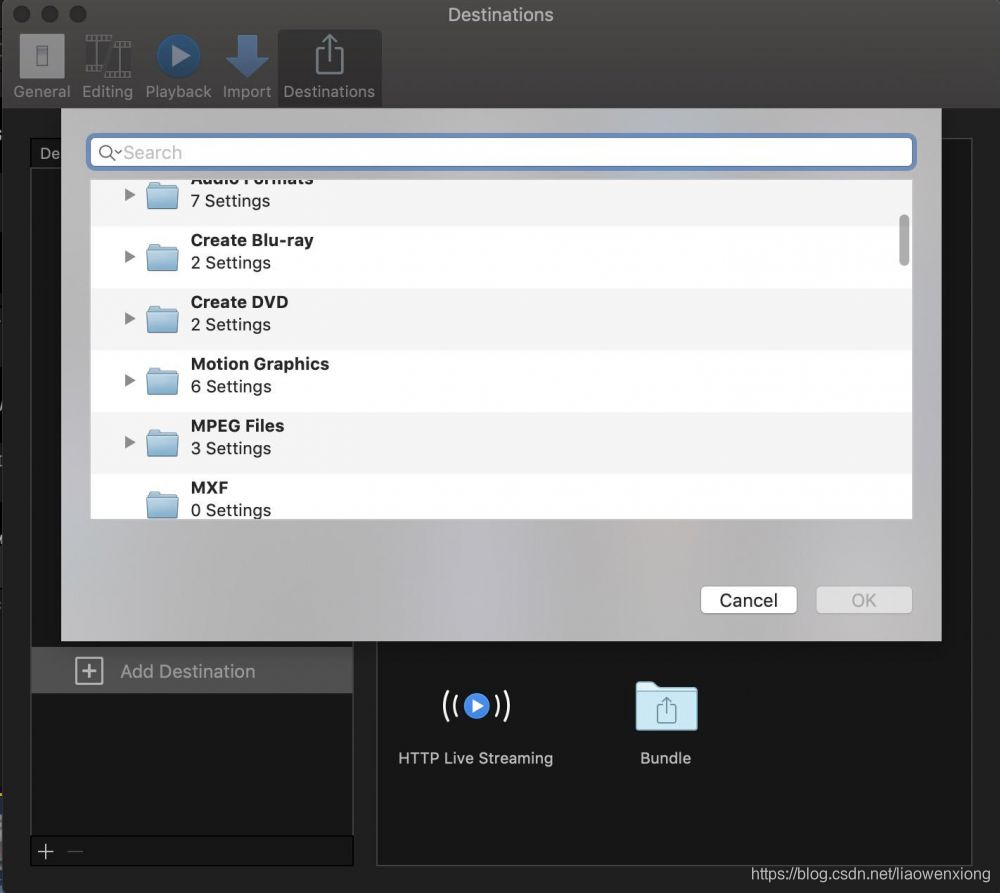1000x893 pixels.
Task: Click the greyed-out OK button
Action: [864, 600]
